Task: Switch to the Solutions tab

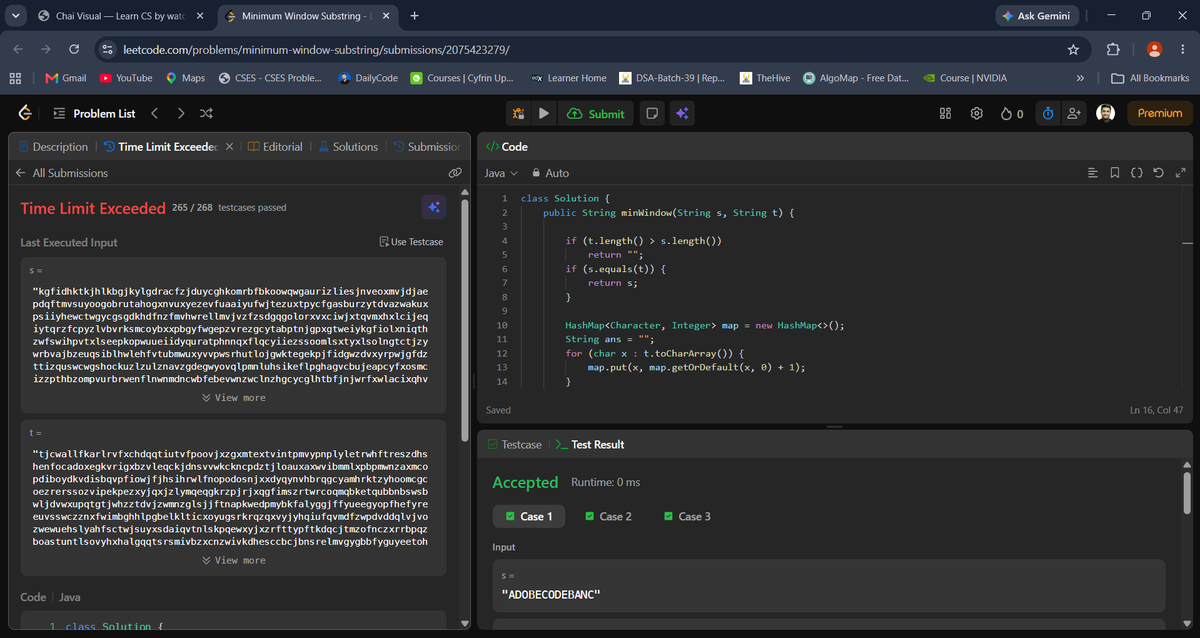Action: pyautogui.click(x=348, y=147)
